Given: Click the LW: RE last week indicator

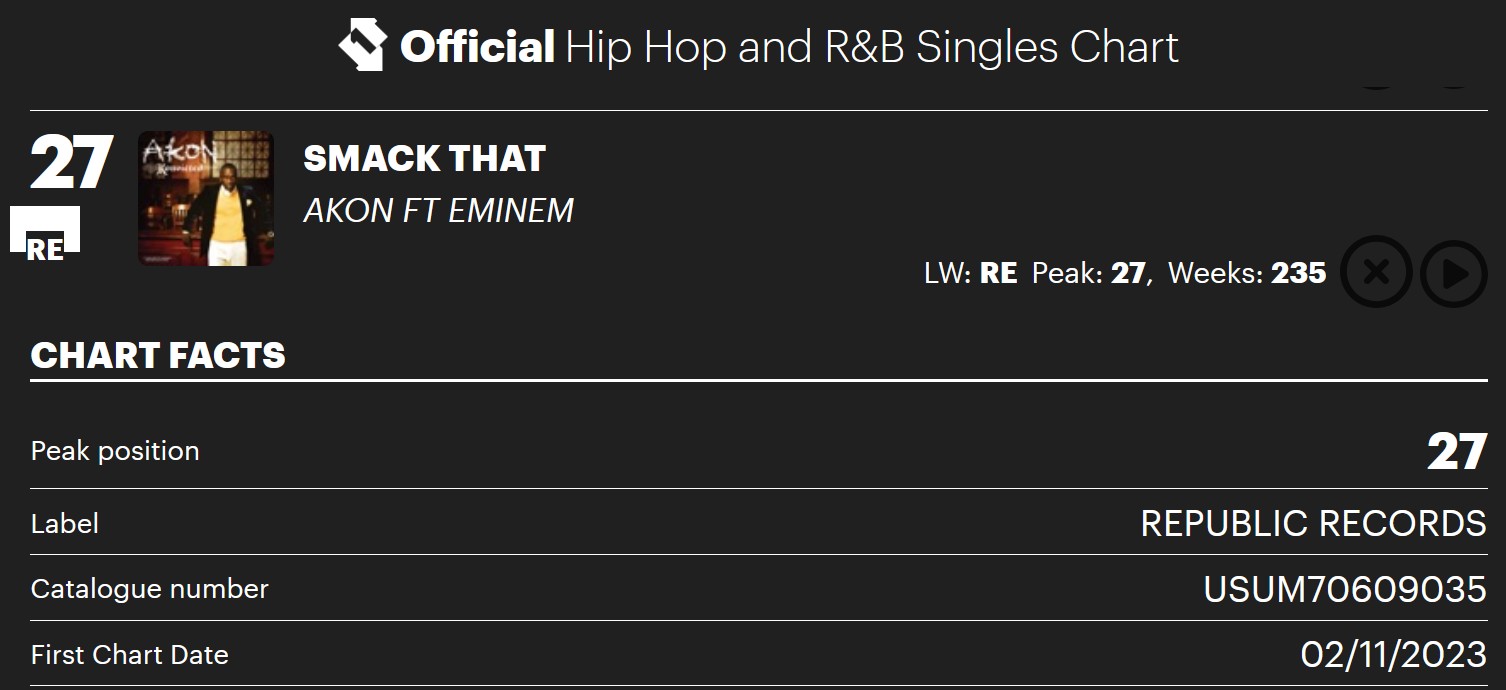Looking at the screenshot, I should pos(970,273).
